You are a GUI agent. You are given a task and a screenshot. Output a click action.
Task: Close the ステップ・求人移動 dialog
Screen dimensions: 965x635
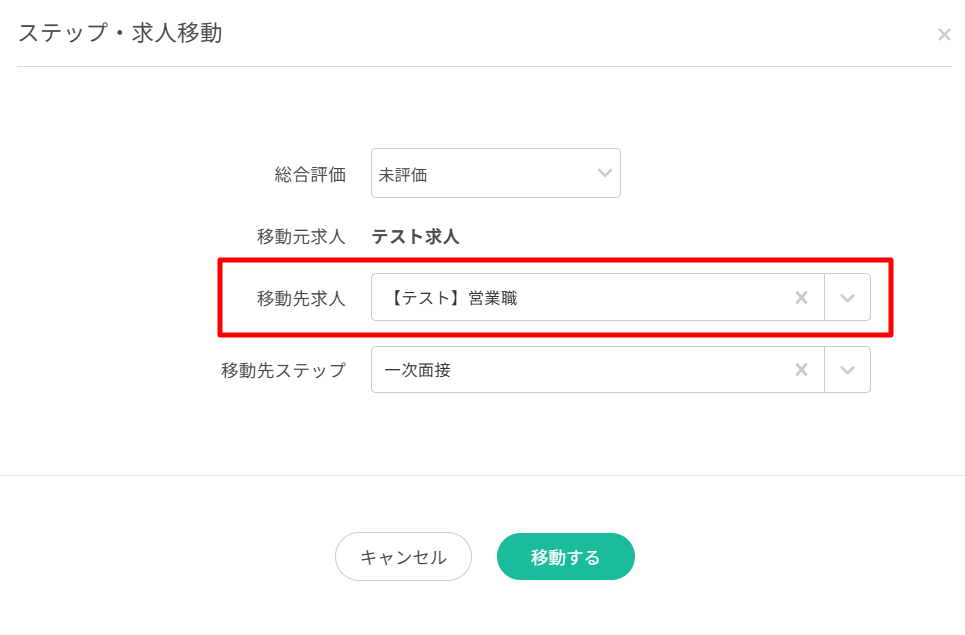944,35
